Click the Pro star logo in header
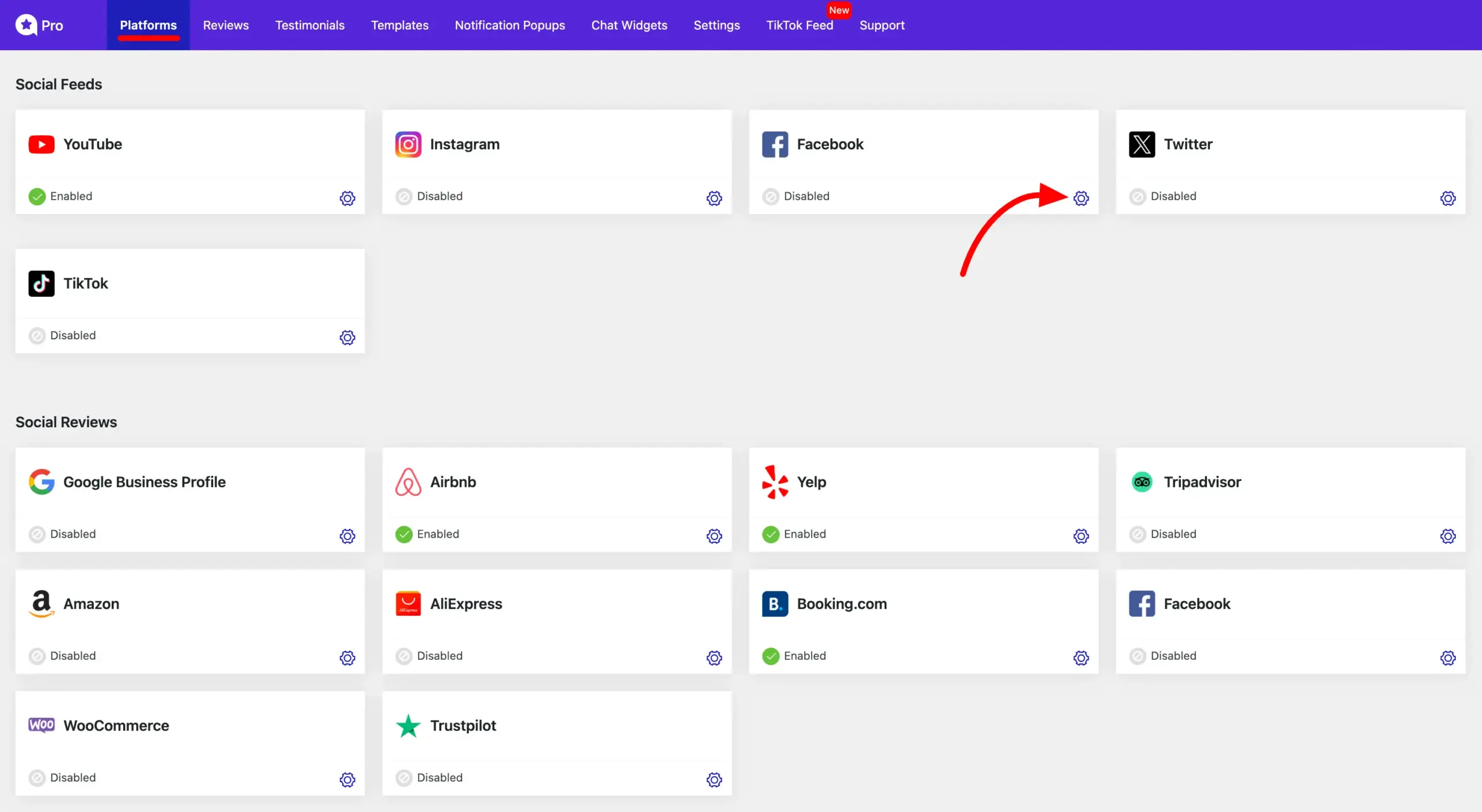 click(x=26, y=25)
